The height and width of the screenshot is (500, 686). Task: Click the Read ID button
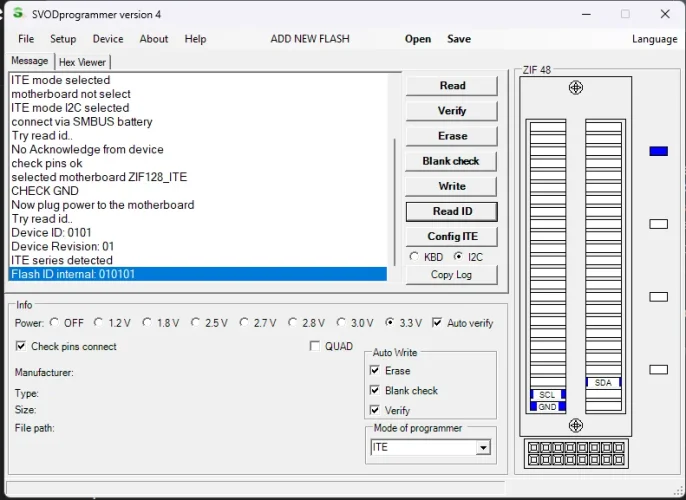coord(452,211)
